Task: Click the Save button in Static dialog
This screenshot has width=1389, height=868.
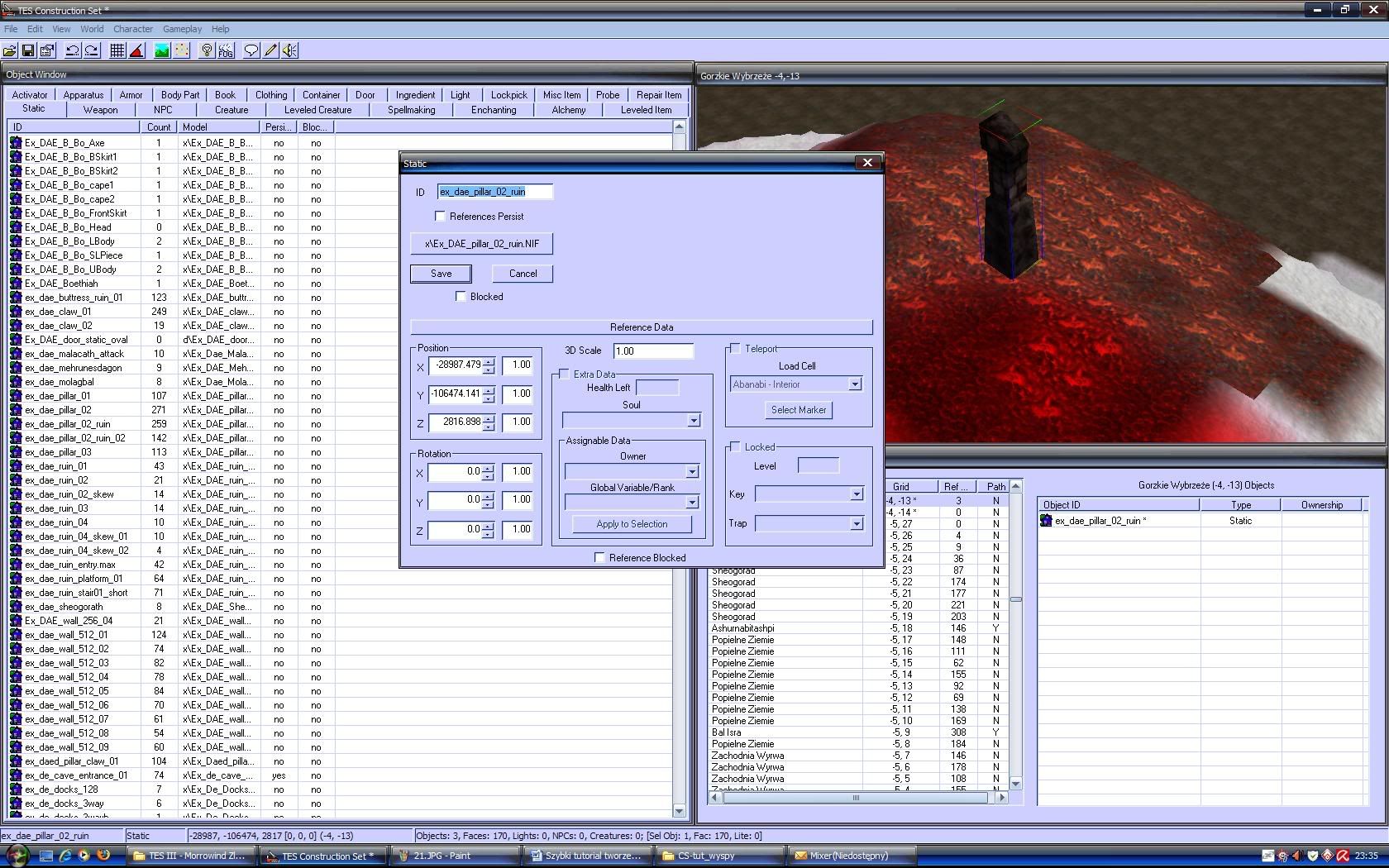Action: tap(442, 274)
